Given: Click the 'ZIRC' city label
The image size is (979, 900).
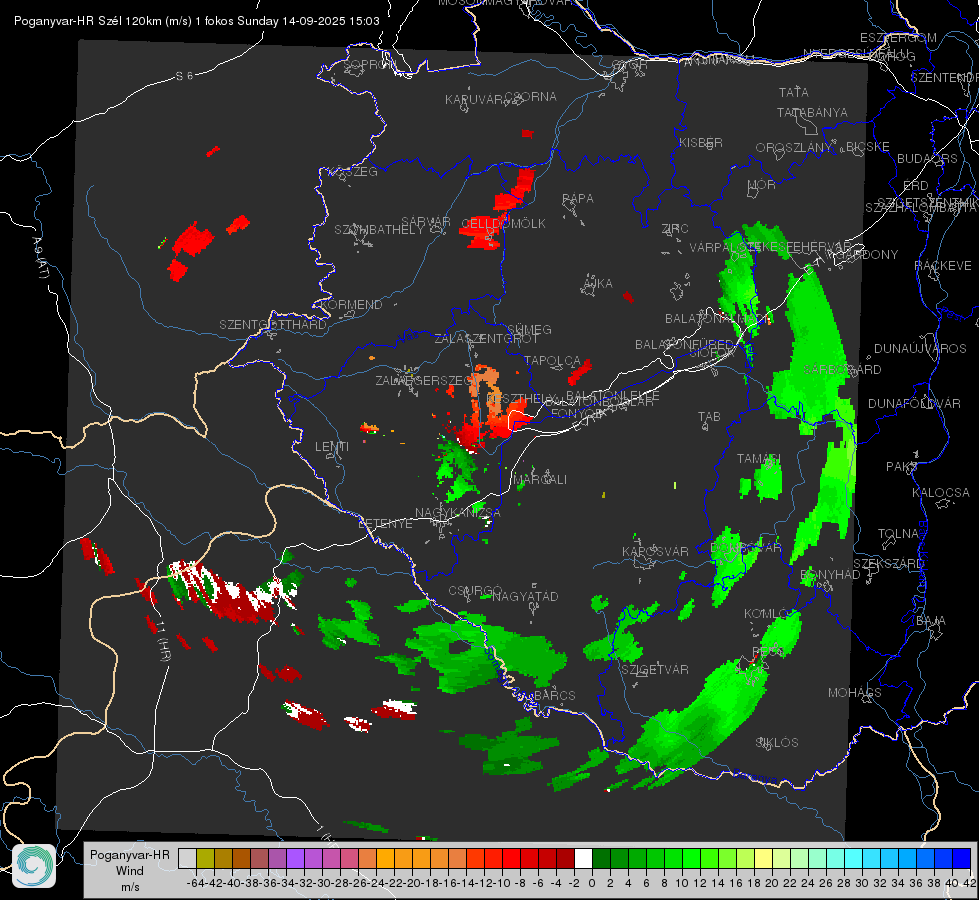Looking at the screenshot, I should pyautogui.click(x=675, y=229).
